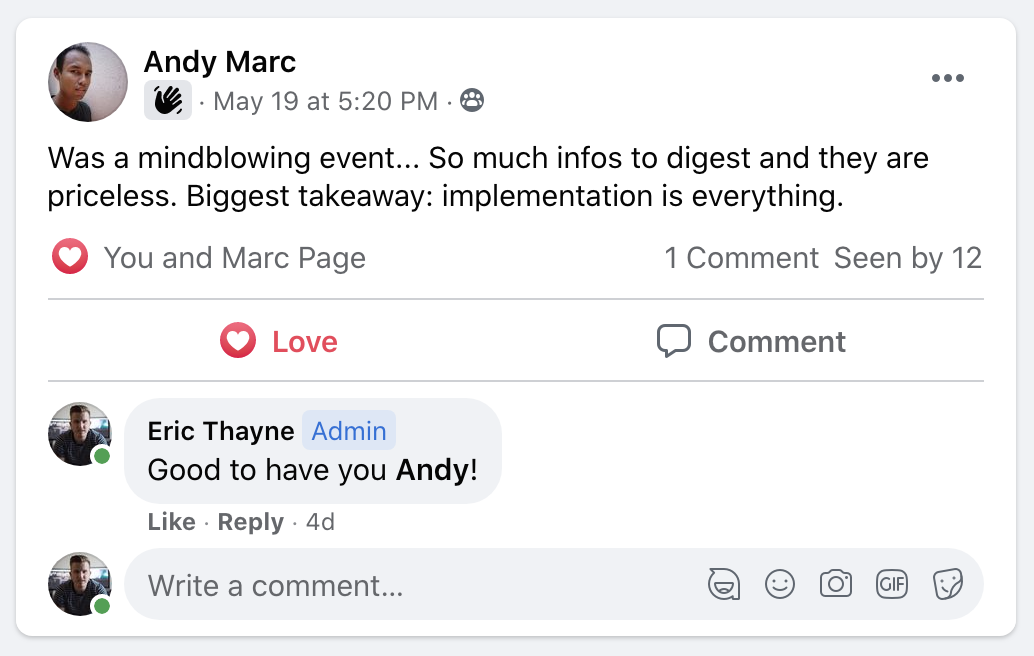Open the GIF picker icon
Viewport: 1034px width, 656px height.
click(x=892, y=584)
